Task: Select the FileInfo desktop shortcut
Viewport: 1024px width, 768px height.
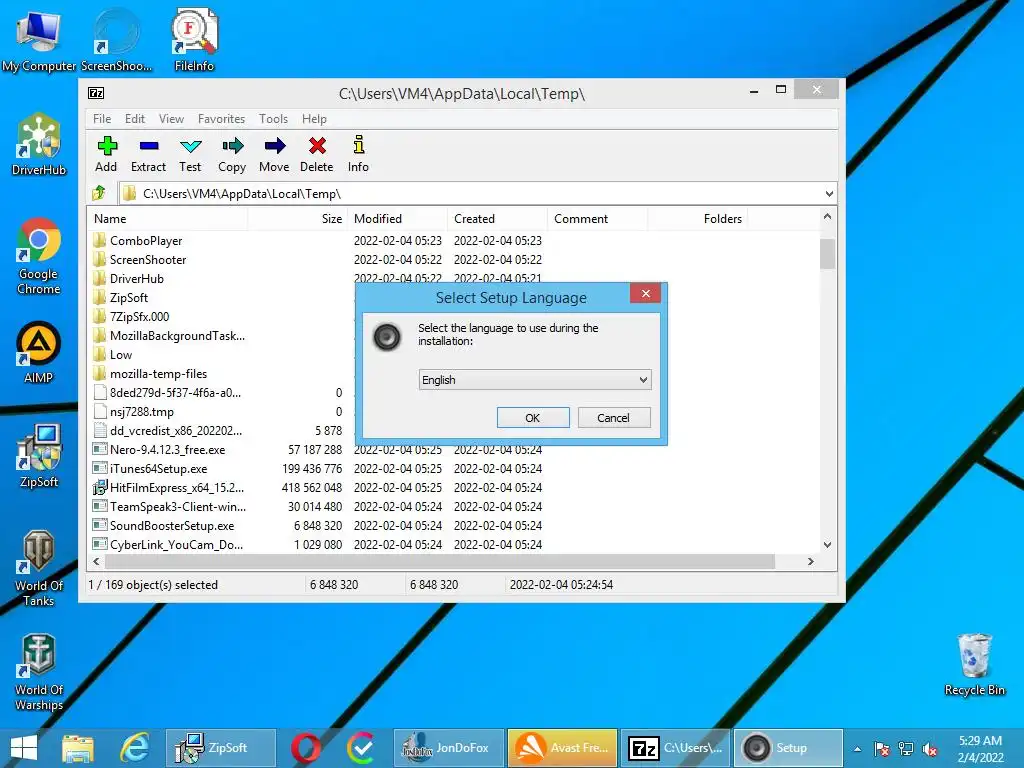Action: pyautogui.click(x=194, y=40)
